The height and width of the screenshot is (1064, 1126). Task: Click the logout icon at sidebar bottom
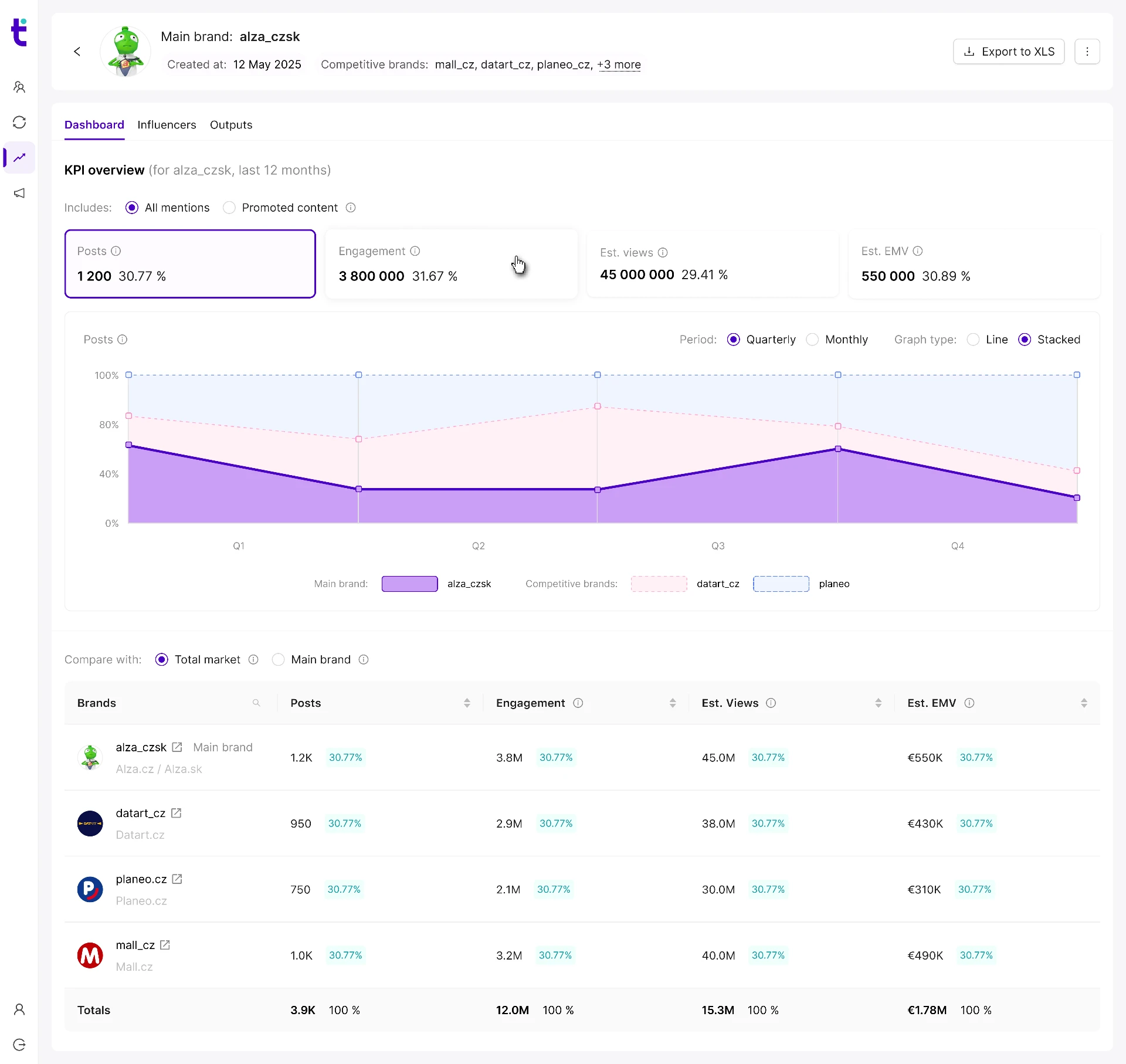point(19,1045)
